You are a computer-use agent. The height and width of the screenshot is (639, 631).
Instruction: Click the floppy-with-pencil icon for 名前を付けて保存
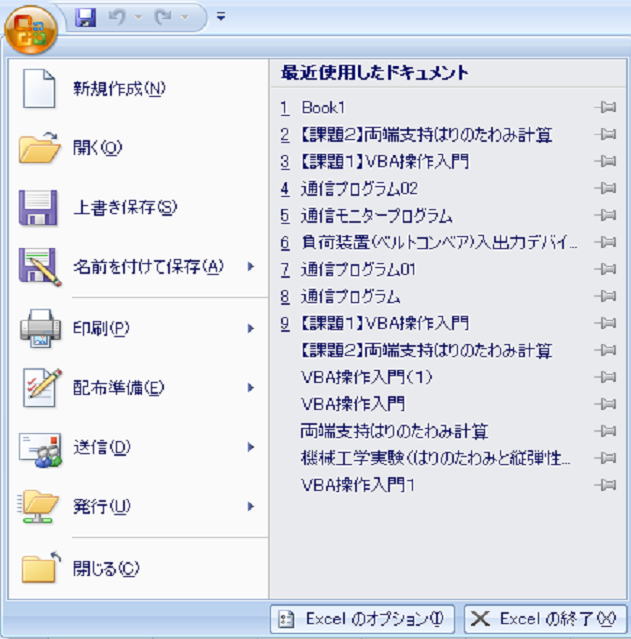point(40,267)
